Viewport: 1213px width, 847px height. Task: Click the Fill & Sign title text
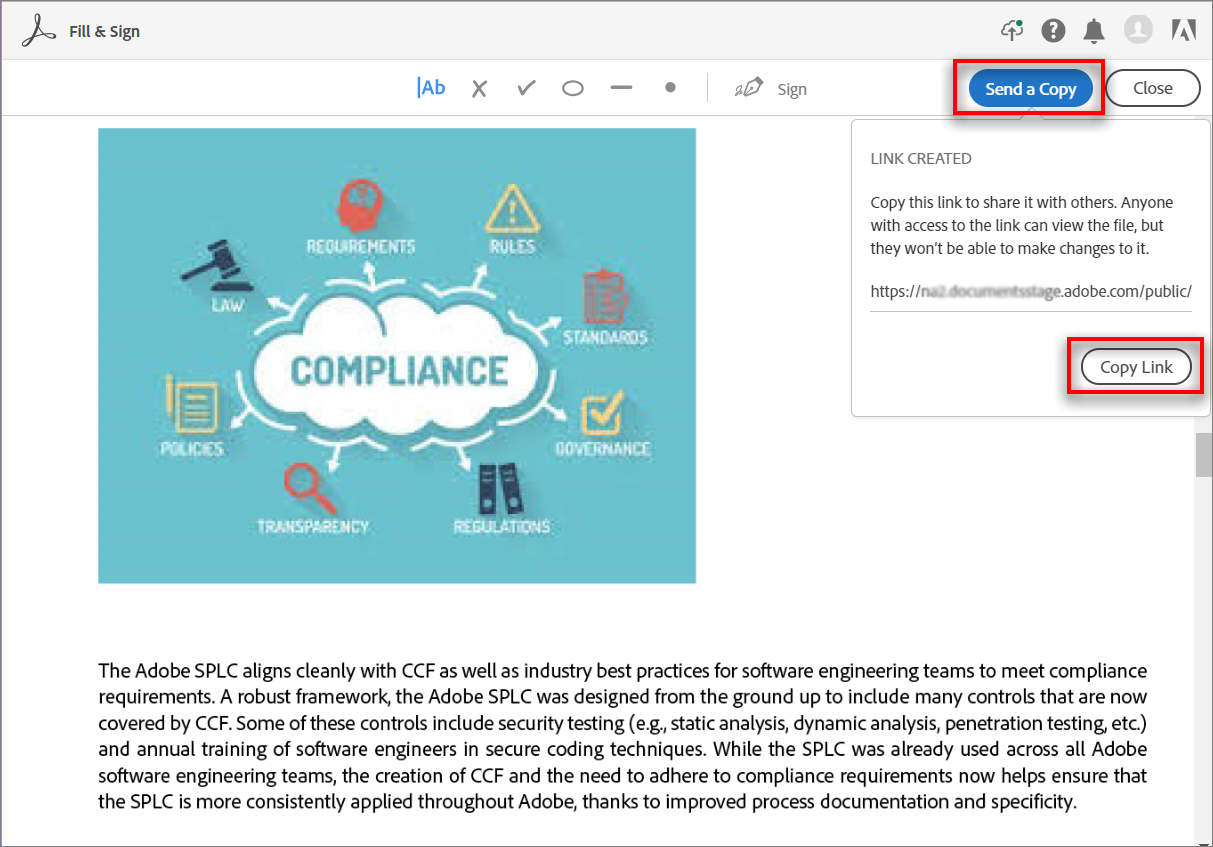coord(104,31)
